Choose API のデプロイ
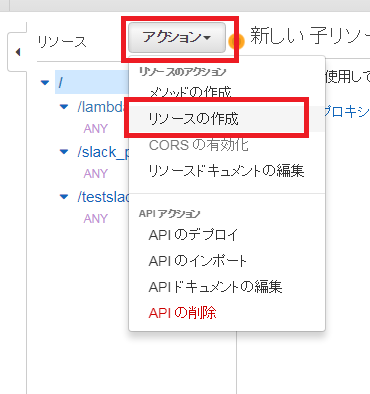Screen dimensions: 370x394 (194, 235)
